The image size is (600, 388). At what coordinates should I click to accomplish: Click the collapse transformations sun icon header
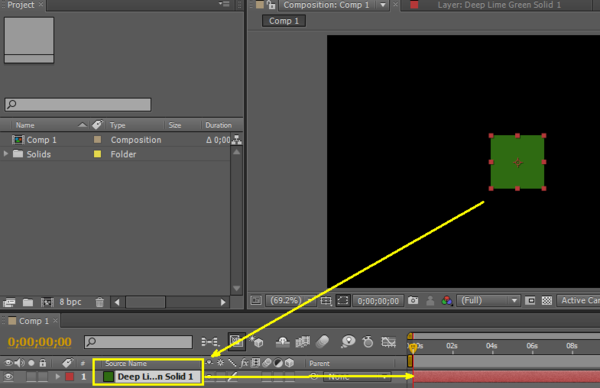[220, 363]
